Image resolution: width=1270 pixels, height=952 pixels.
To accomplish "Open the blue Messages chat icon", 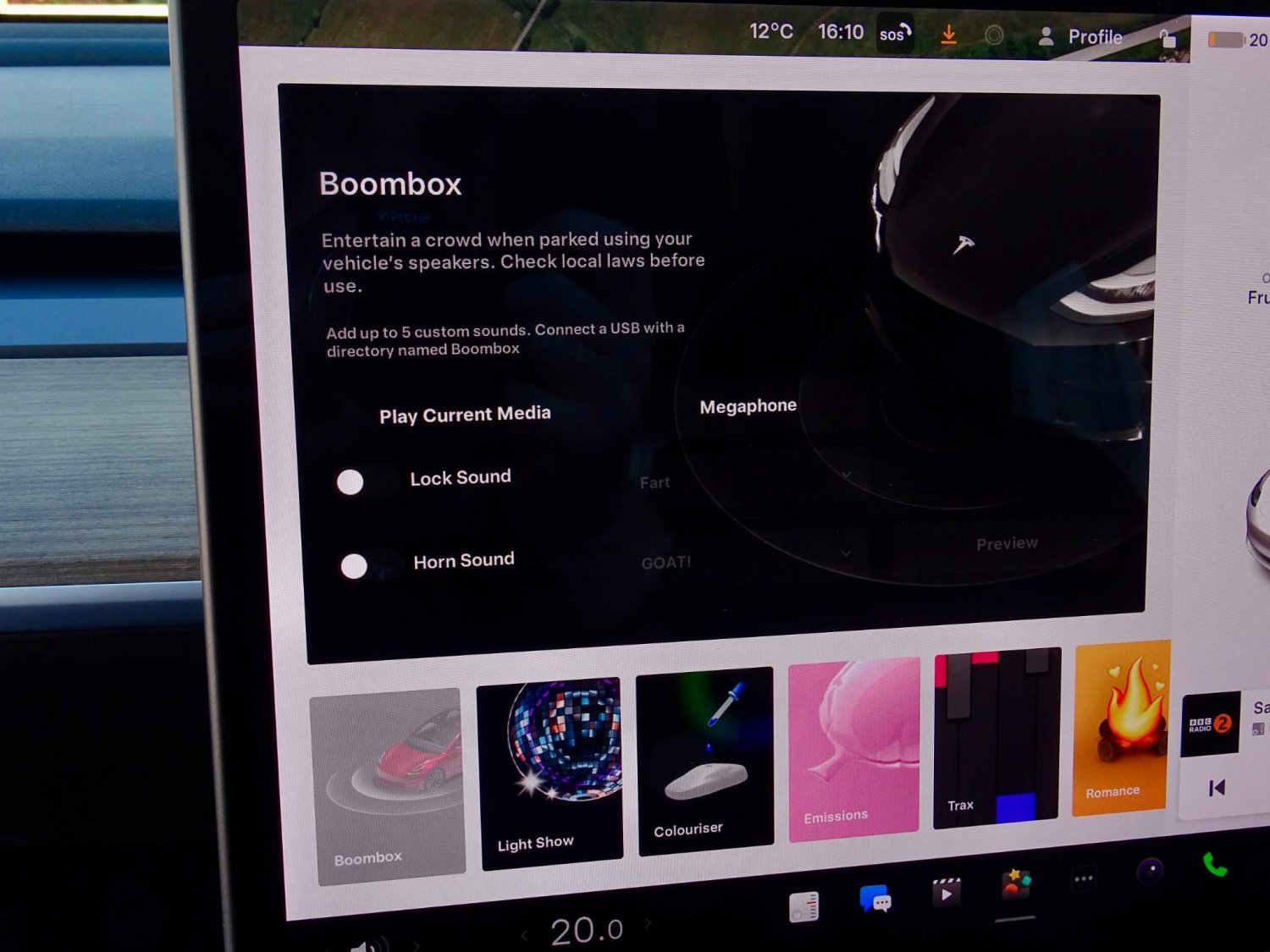I will 875,900.
